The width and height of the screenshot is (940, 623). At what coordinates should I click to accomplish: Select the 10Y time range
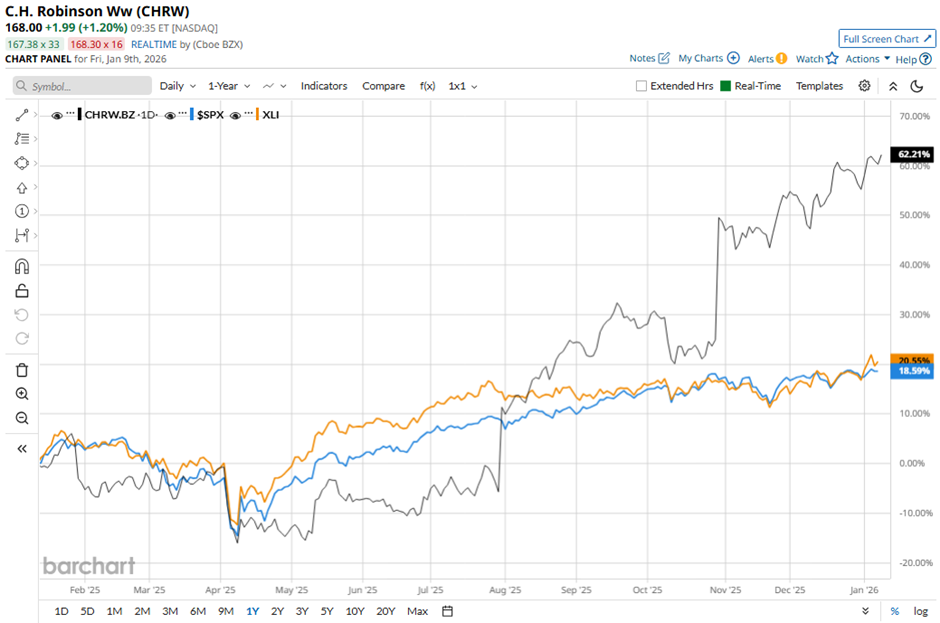pos(355,611)
